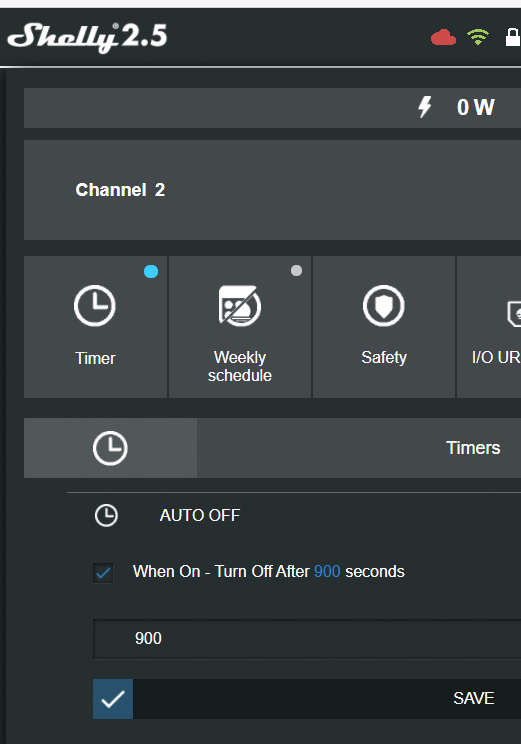Click the red cloud status icon
This screenshot has height=744, width=521.
[443, 37]
